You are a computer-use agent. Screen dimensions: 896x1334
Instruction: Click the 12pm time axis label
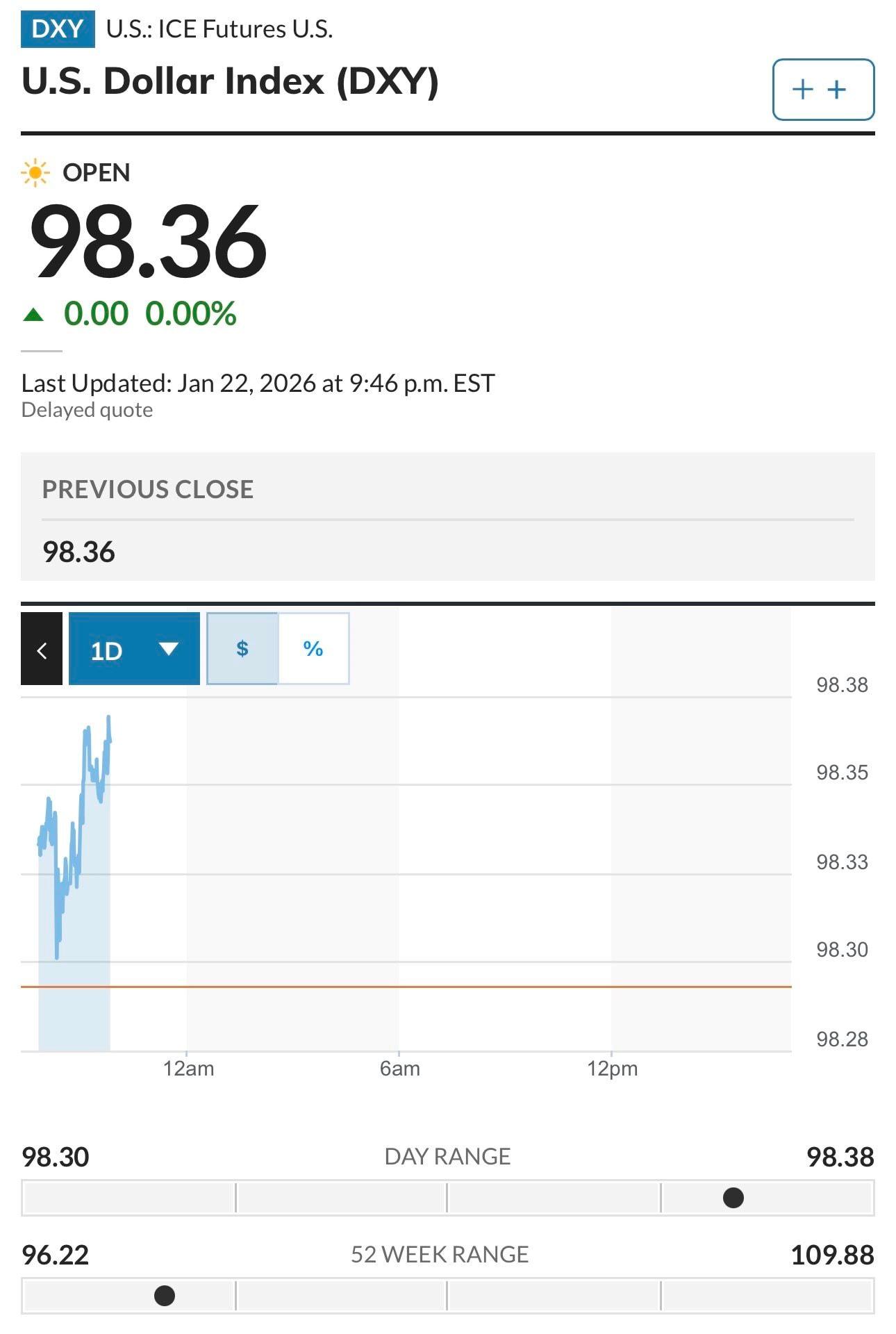coord(612,1069)
